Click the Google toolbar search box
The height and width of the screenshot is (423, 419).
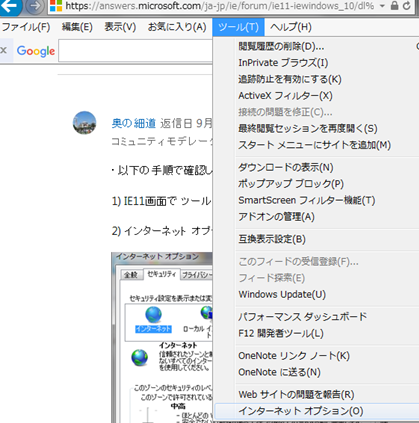[x=135, y=51]
